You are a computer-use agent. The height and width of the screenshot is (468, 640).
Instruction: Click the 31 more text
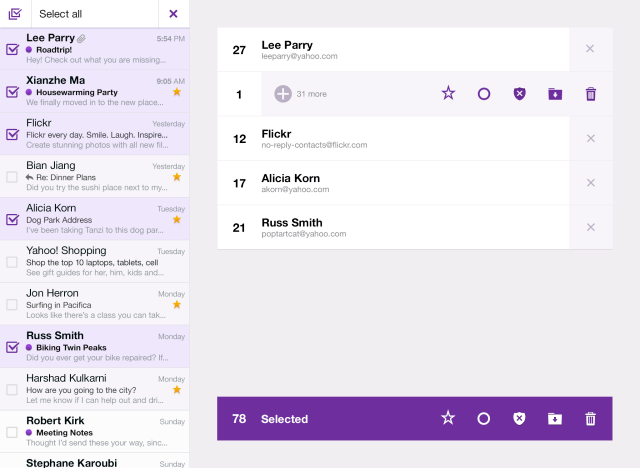(x=311, y=94)
